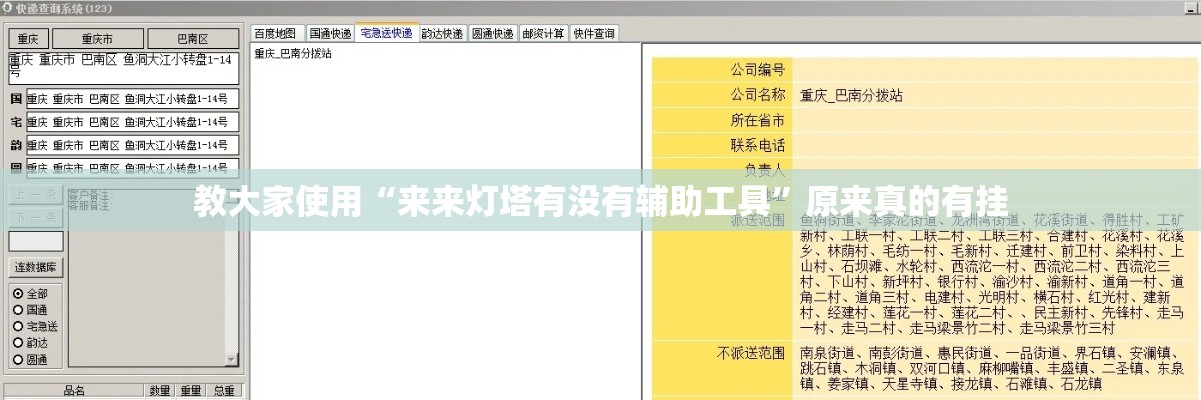
Task: Click the 公司编号 label cell
Action: pos(722,70)
